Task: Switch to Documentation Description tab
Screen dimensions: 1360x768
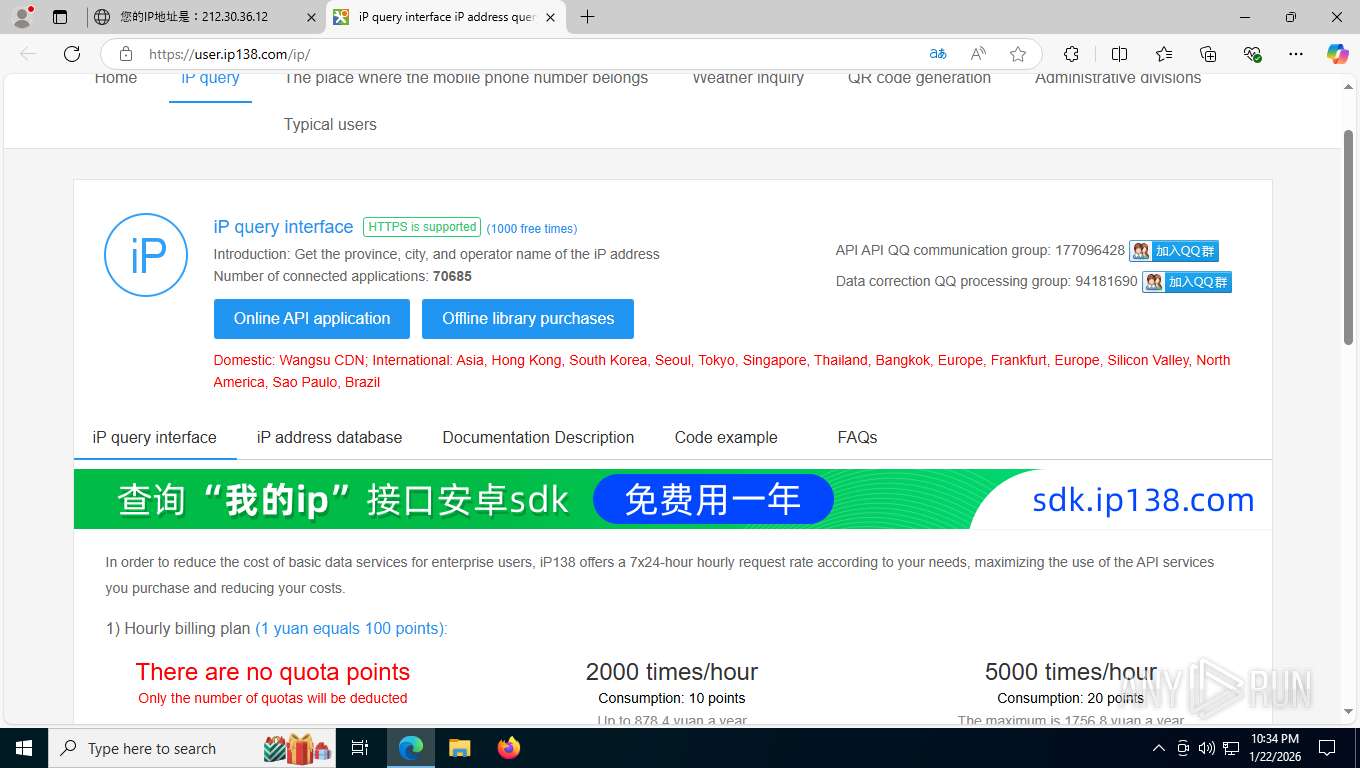Action: [x=538, y=438]
